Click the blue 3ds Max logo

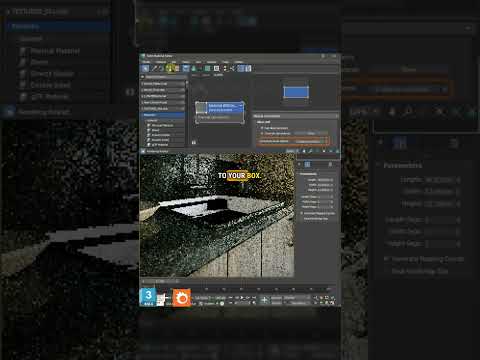click(148, 297)
